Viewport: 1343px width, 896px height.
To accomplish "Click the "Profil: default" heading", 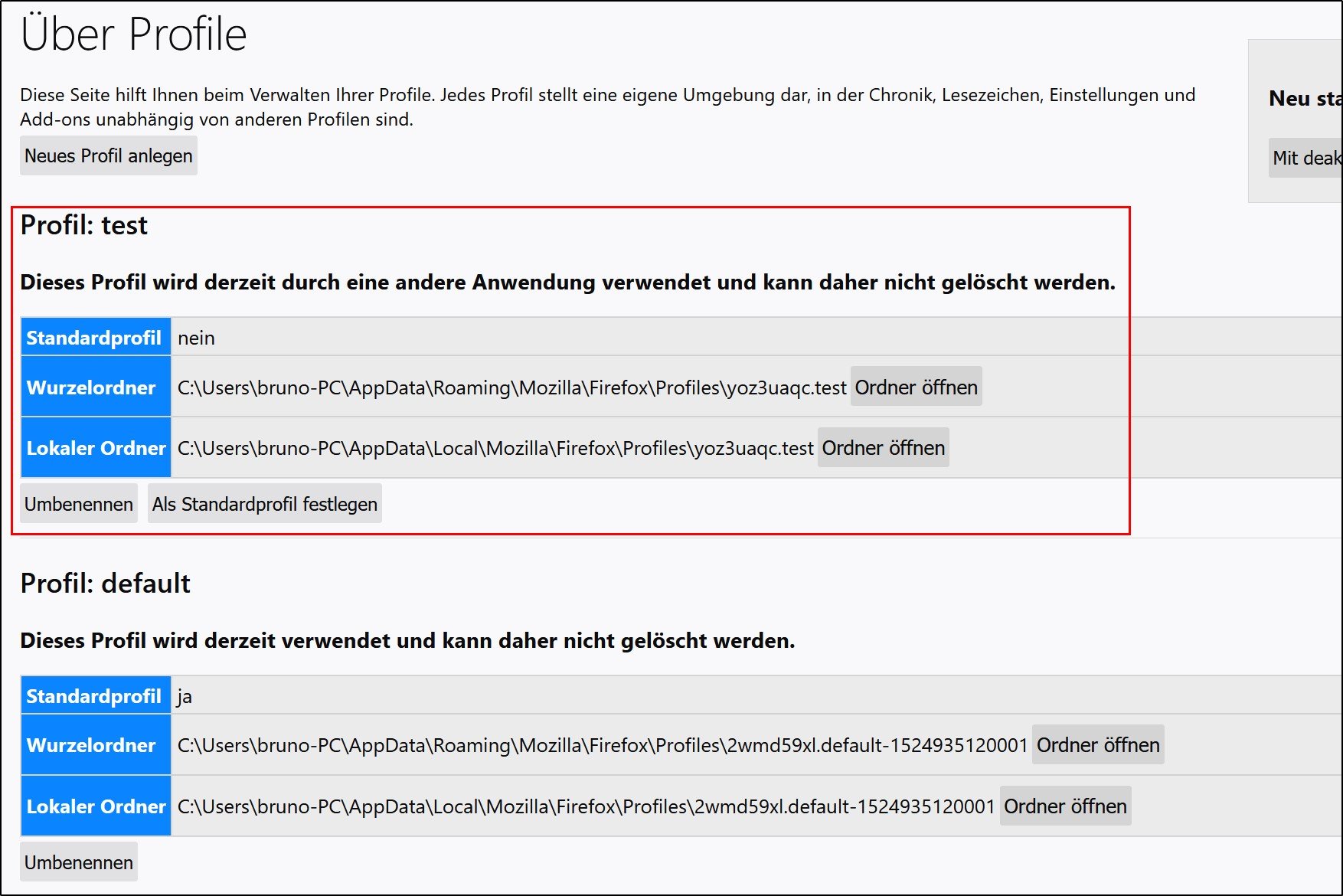I will (105, 584).
